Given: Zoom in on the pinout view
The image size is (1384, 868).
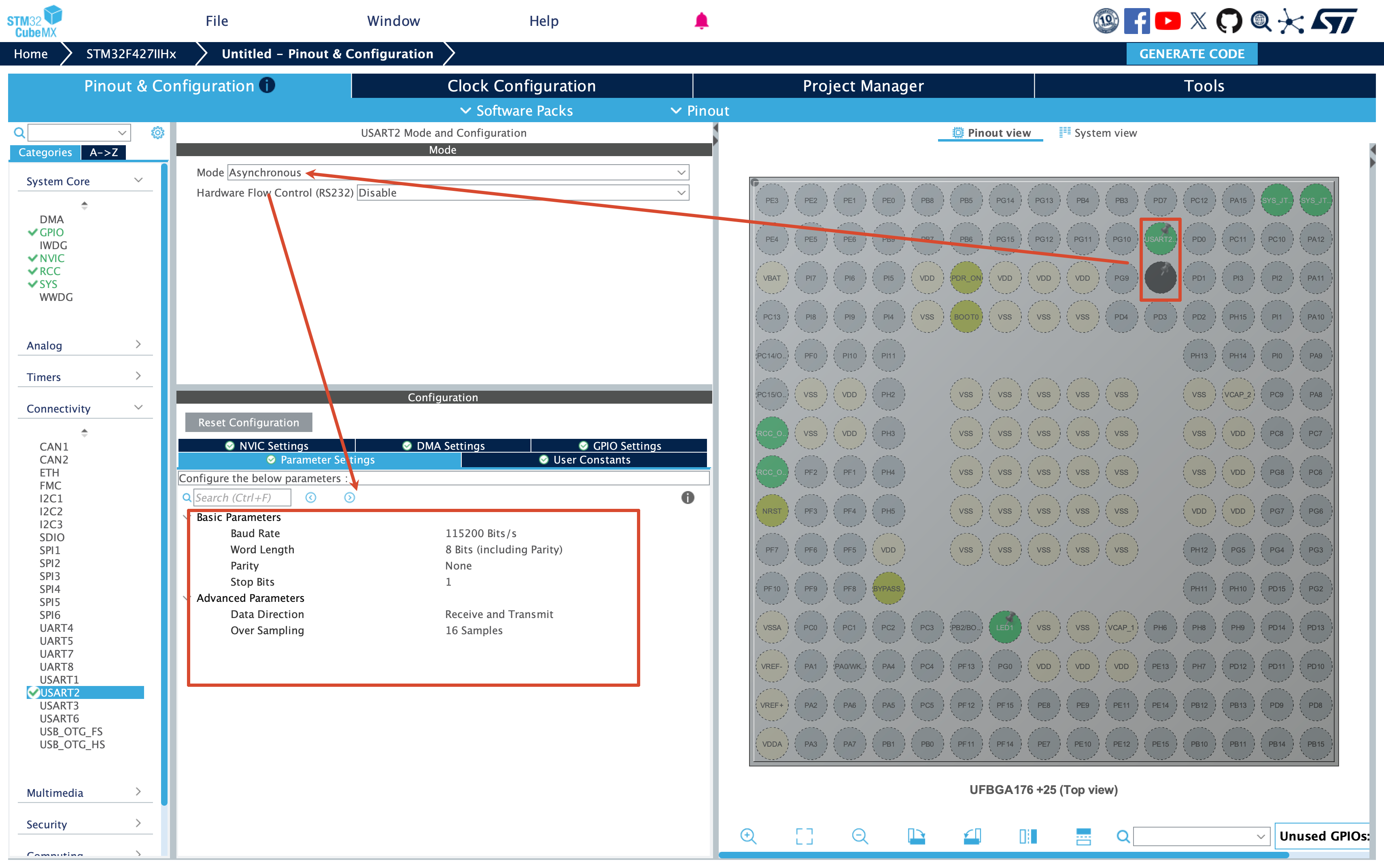Looking at the screenshot, I should (x=748, y=836).
